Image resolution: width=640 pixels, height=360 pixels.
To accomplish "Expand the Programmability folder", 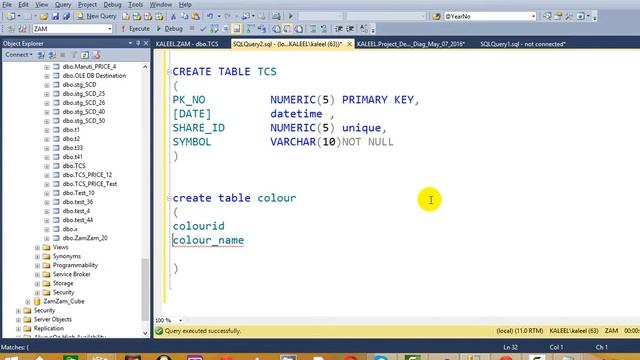I will tap(37, 265).
